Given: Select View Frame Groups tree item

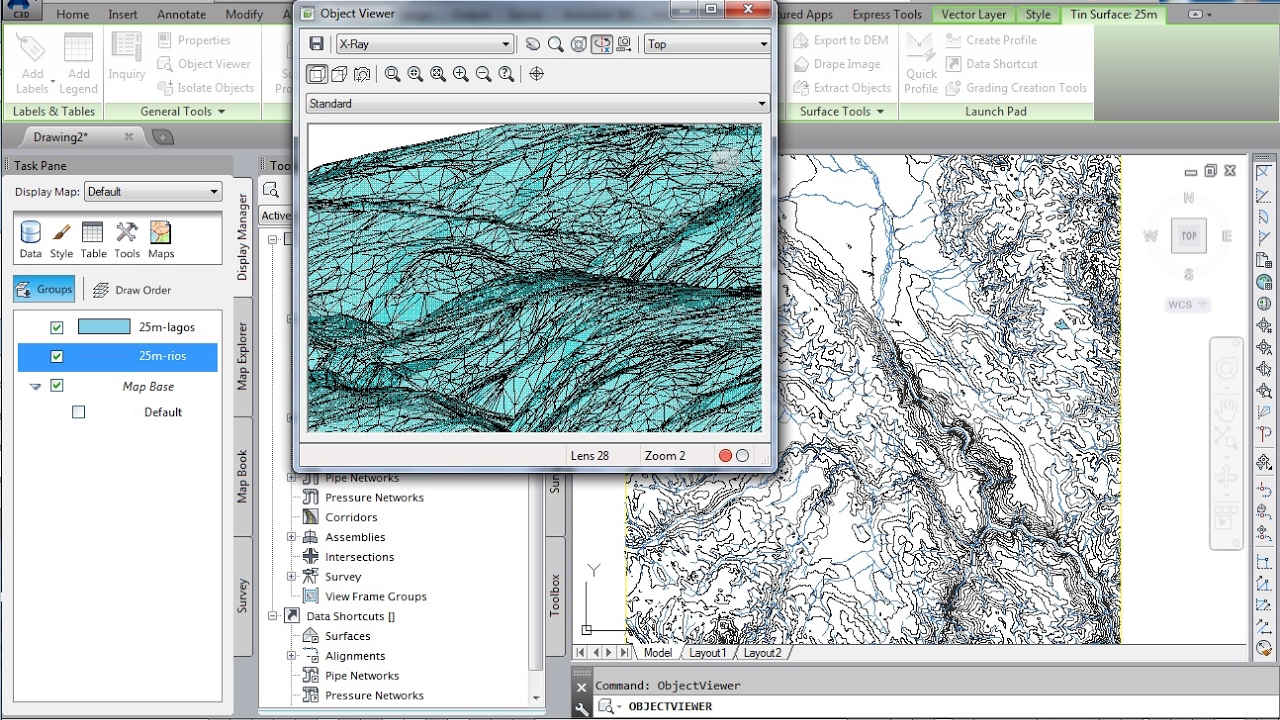Looking at the screenshot, I should tap(376, 596).
